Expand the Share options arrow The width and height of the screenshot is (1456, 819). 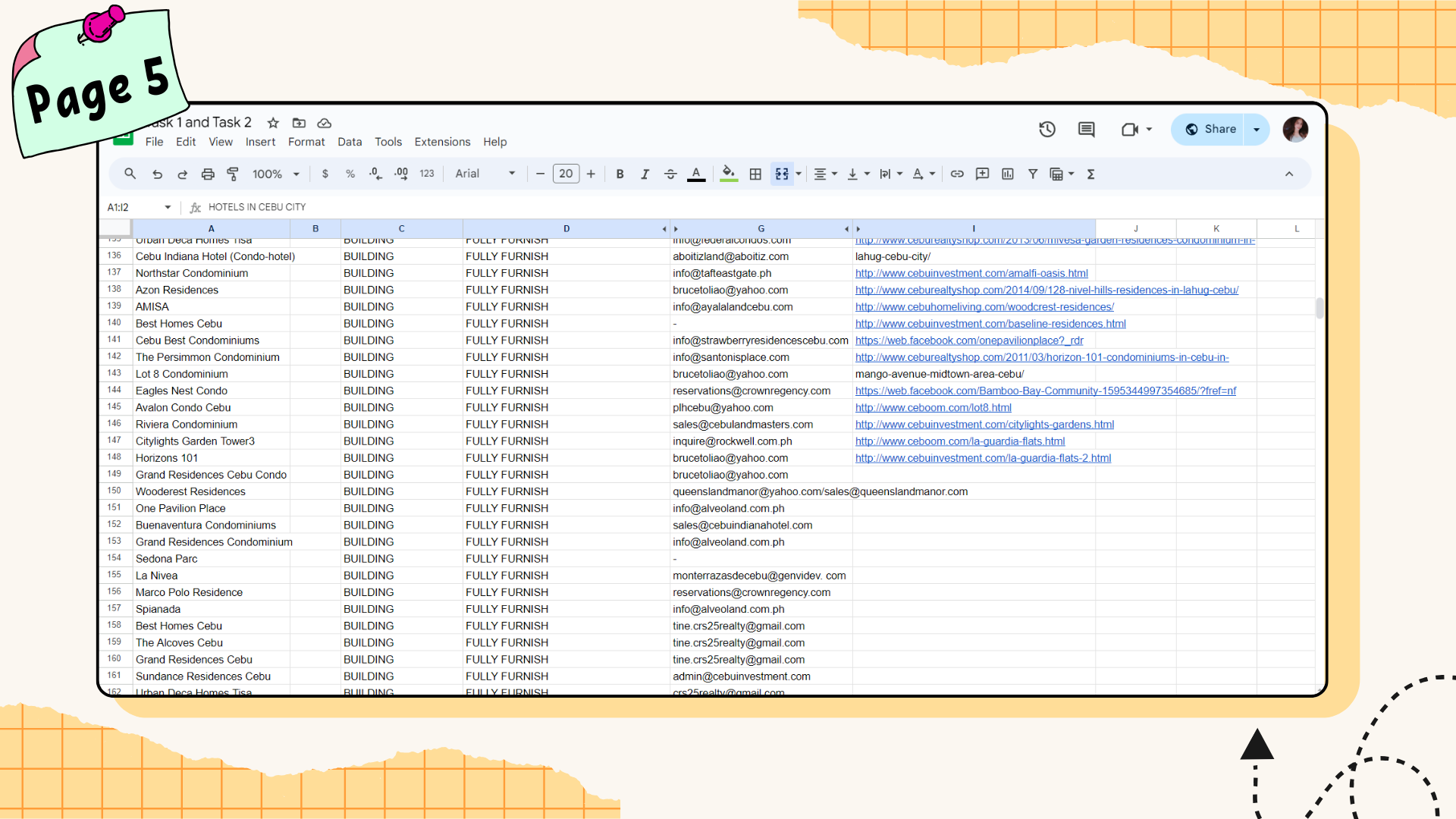tap(1257, 129)
